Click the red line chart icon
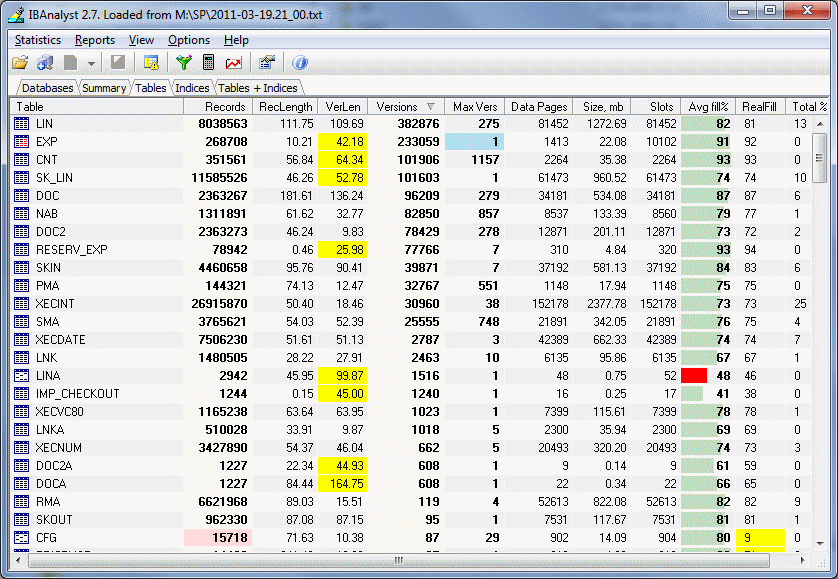The width and height of the screenshot is (838, 579). (x=233, y=63)
